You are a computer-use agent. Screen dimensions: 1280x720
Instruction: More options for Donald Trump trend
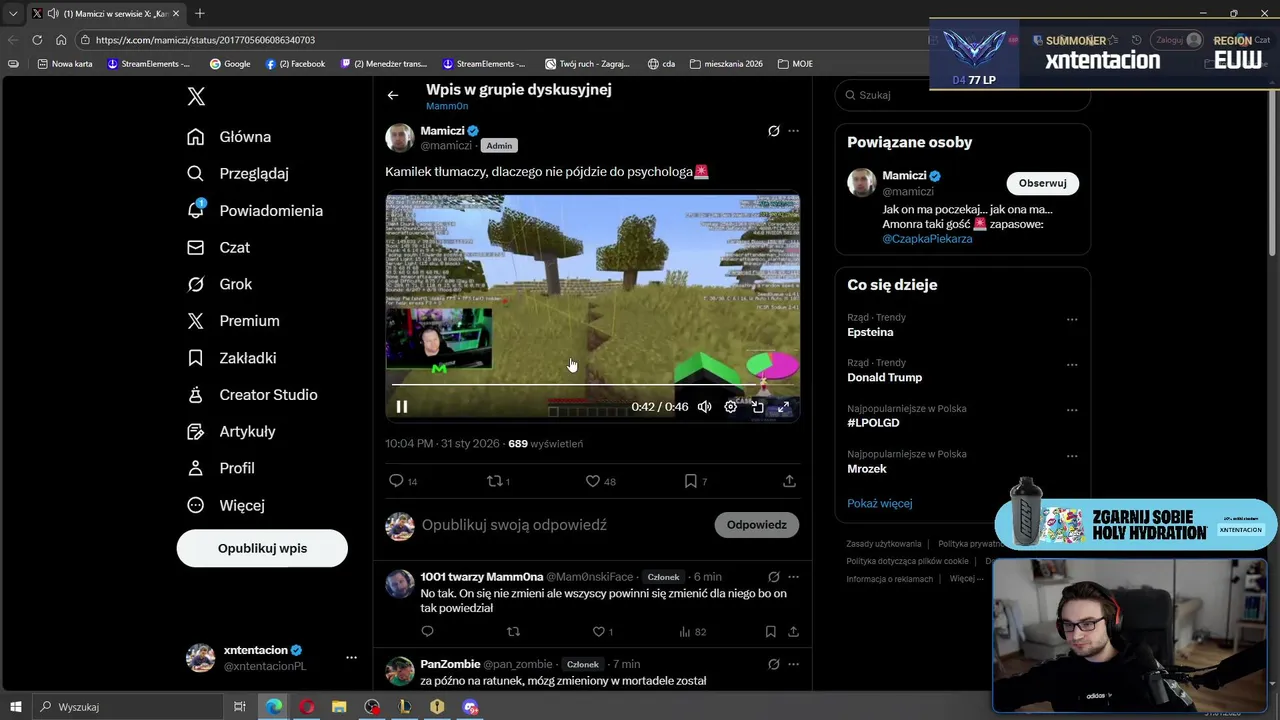pos(1072,365)
